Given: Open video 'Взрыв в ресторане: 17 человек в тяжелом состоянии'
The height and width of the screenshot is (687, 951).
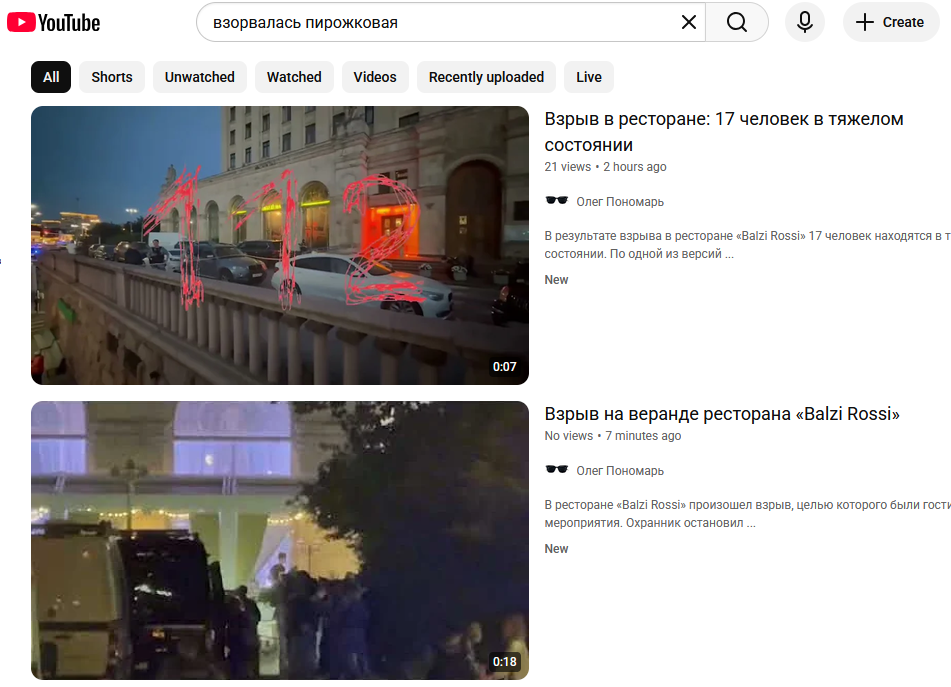Looking at the screenshot, I should 724,132.
